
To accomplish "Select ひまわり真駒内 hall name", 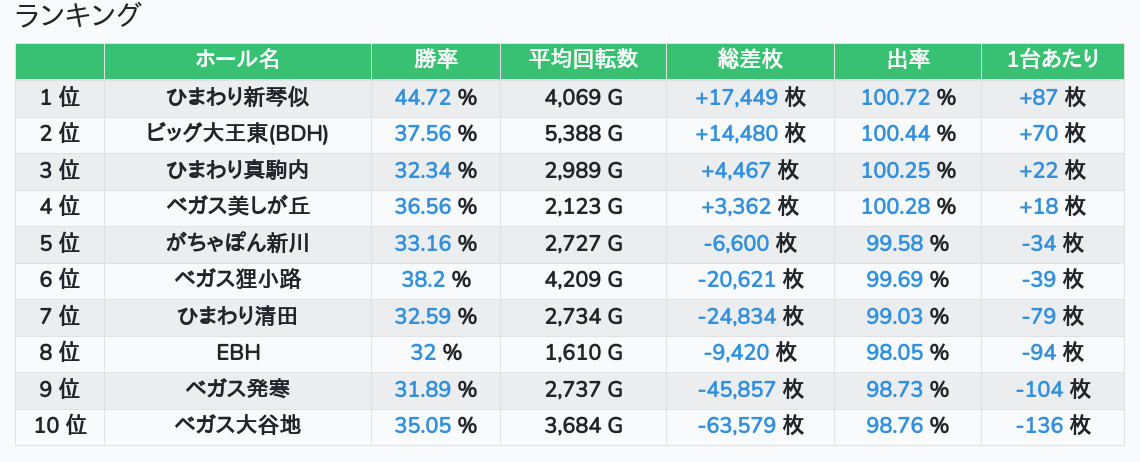I will [x=237, y=170].
